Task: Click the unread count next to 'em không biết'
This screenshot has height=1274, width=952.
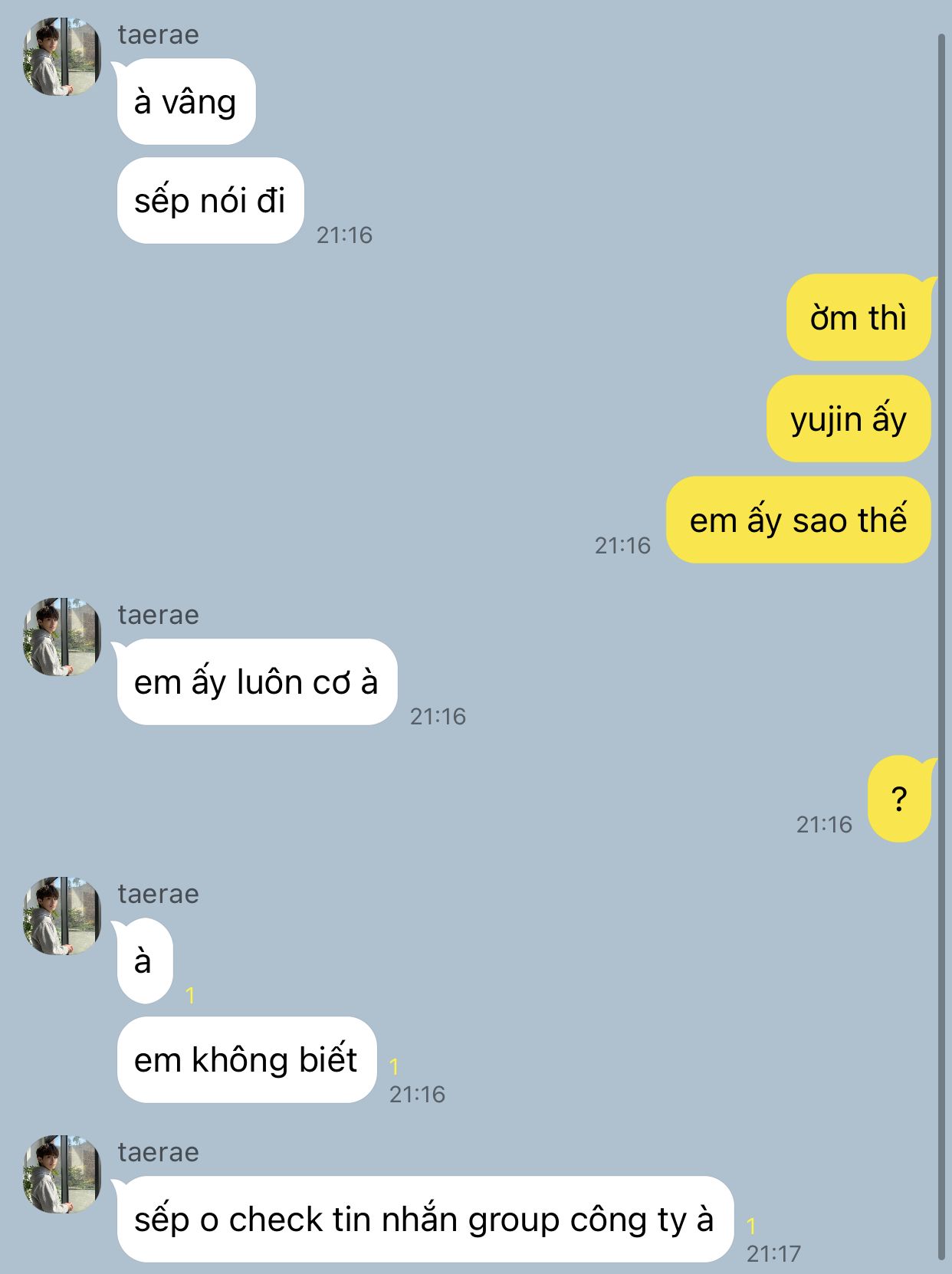Action: (394, 1066)
